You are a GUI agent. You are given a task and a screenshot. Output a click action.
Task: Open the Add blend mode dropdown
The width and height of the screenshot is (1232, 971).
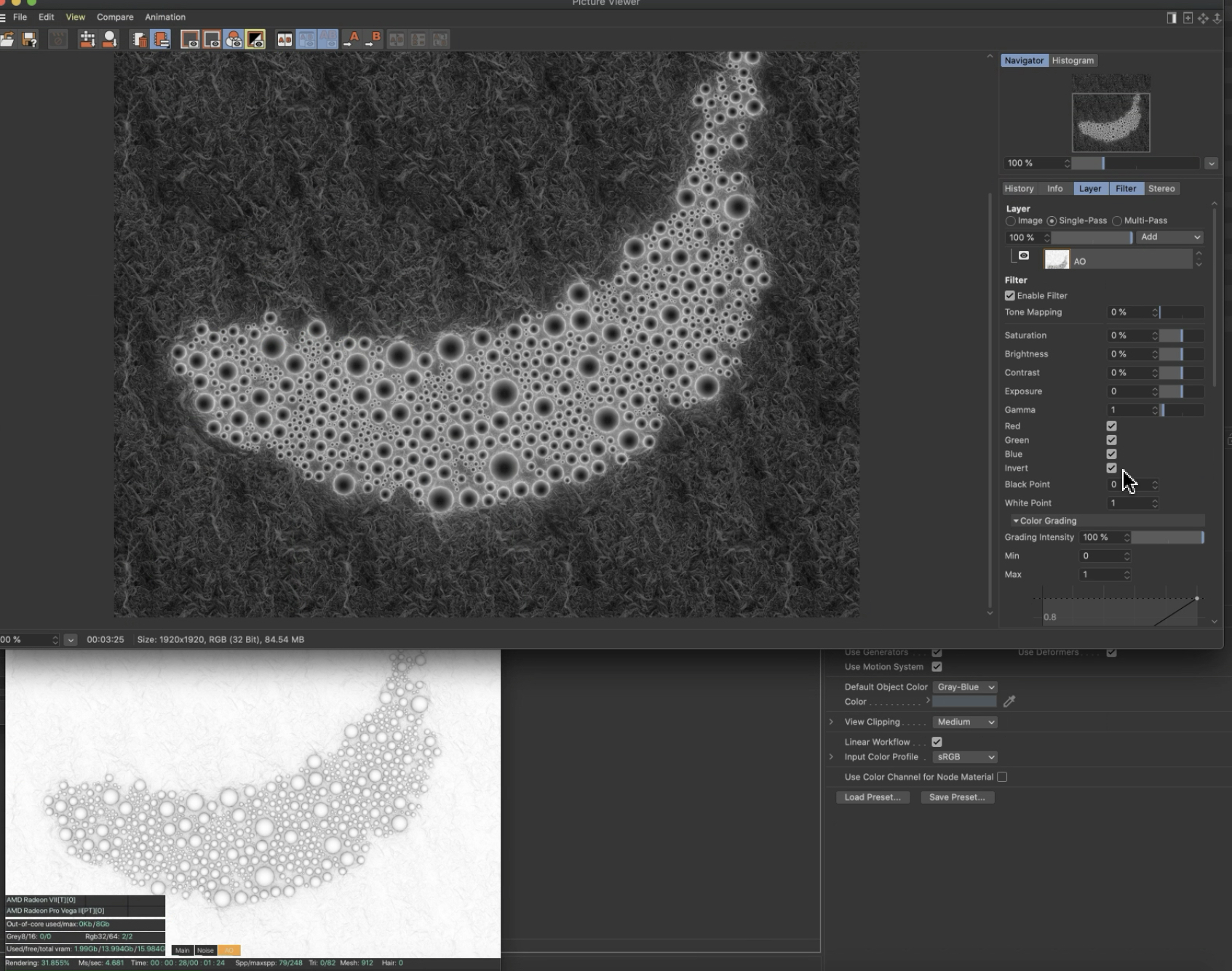click(1169, 237)
